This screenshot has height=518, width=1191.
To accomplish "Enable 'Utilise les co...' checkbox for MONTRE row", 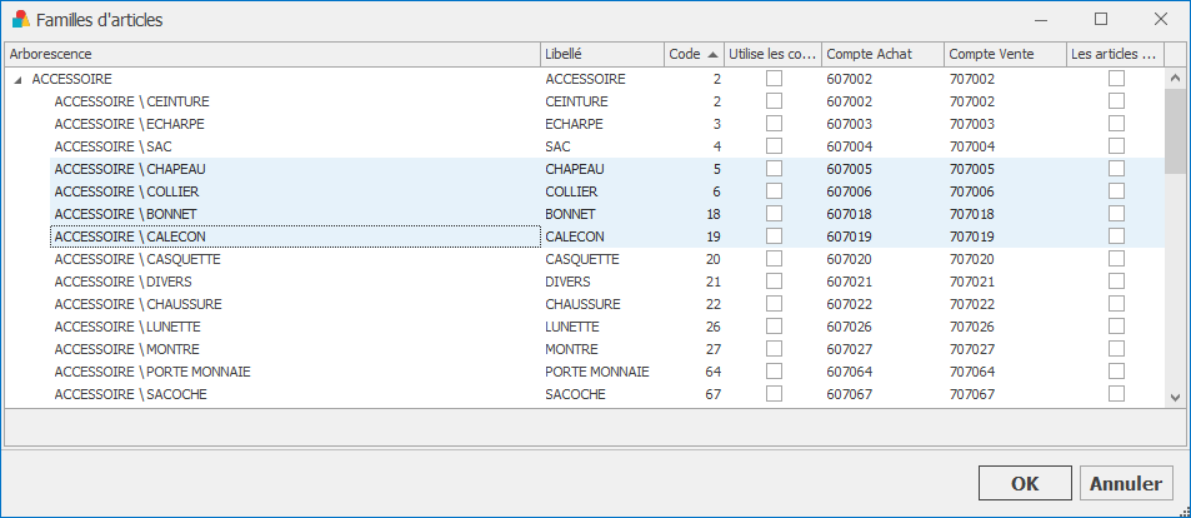I will [x=773, y=349].
